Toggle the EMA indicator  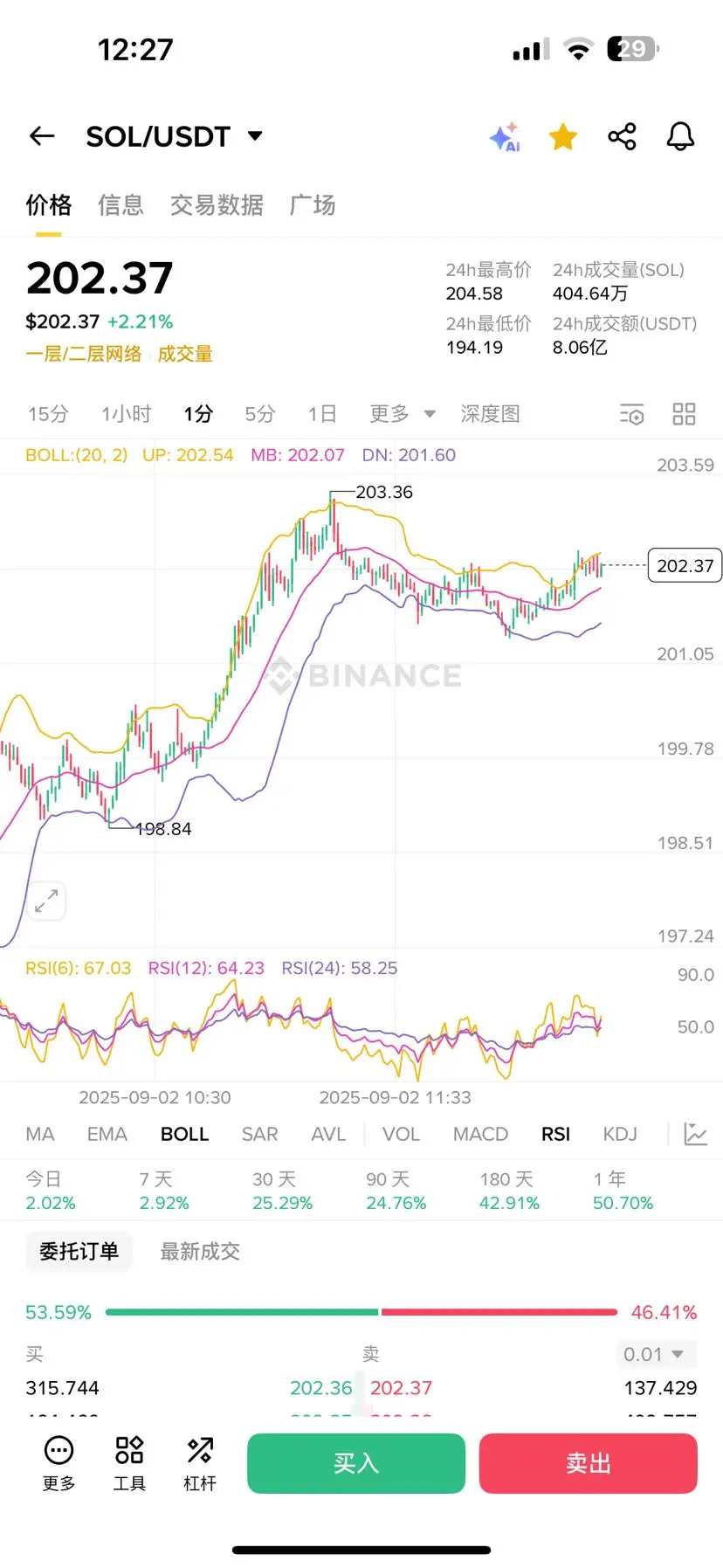pos(107,1134)
